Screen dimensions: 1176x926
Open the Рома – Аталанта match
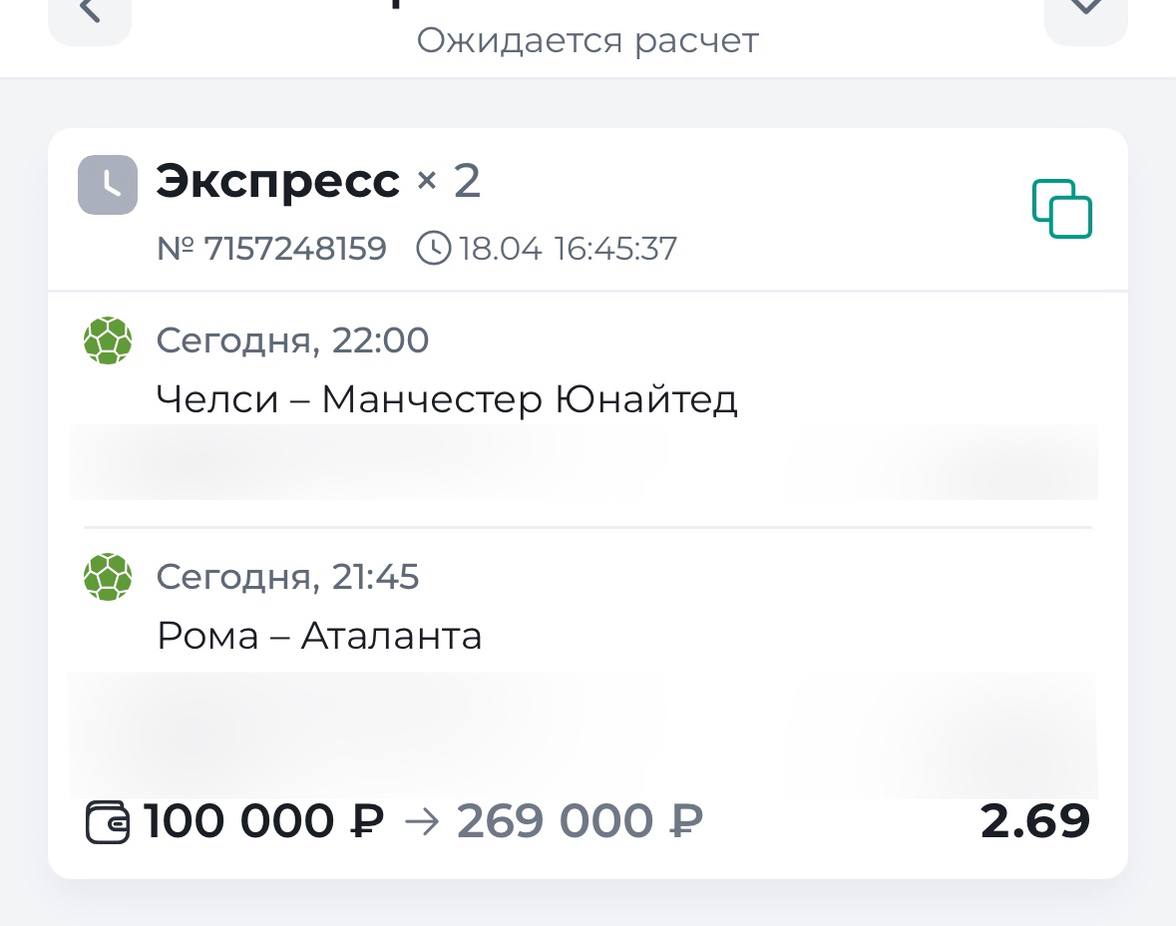[319, 635]
